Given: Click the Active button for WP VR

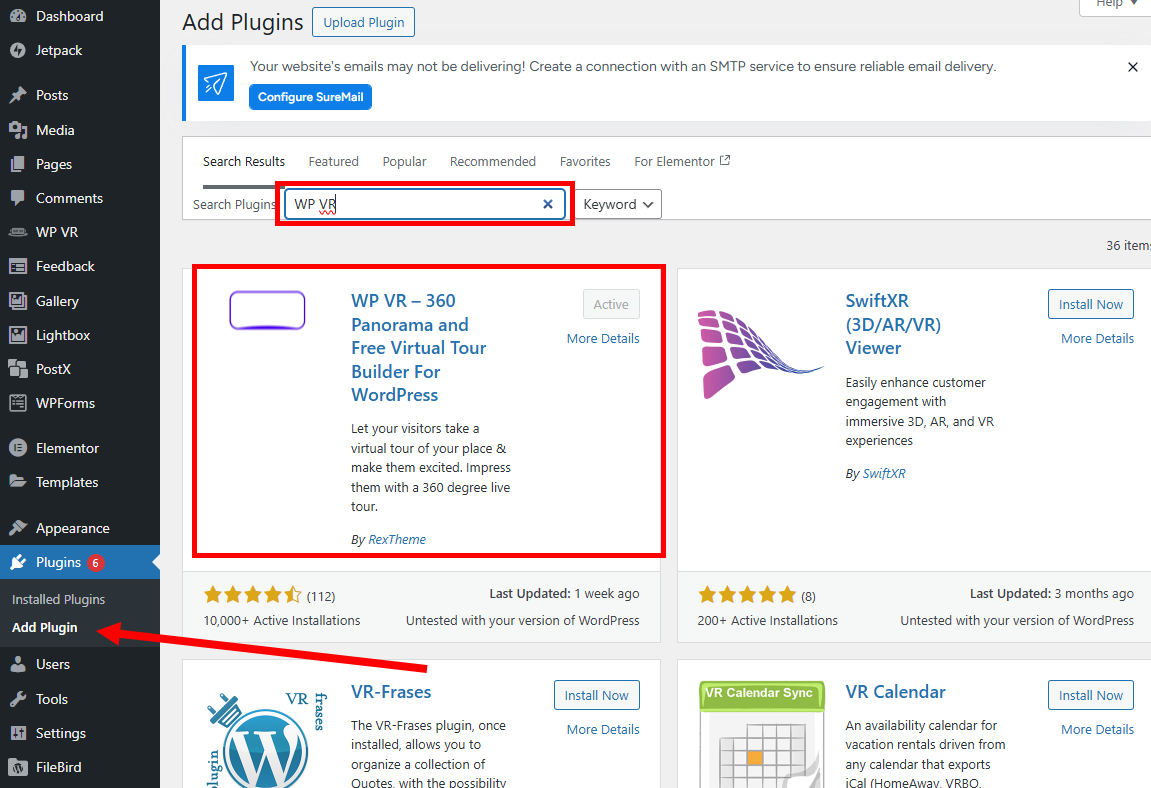Looking at the screenshot, I should pyautogui.click(x=611, y=304).
